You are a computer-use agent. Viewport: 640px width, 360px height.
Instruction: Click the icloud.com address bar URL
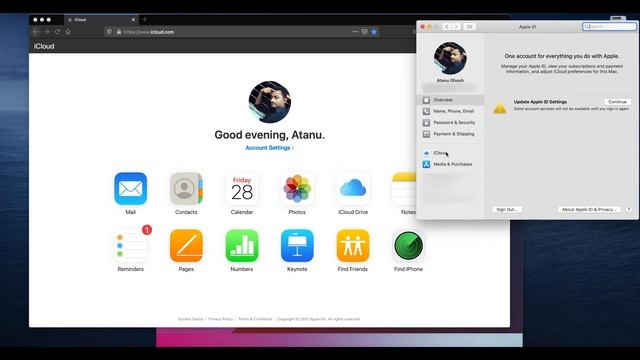coord(149,32)
